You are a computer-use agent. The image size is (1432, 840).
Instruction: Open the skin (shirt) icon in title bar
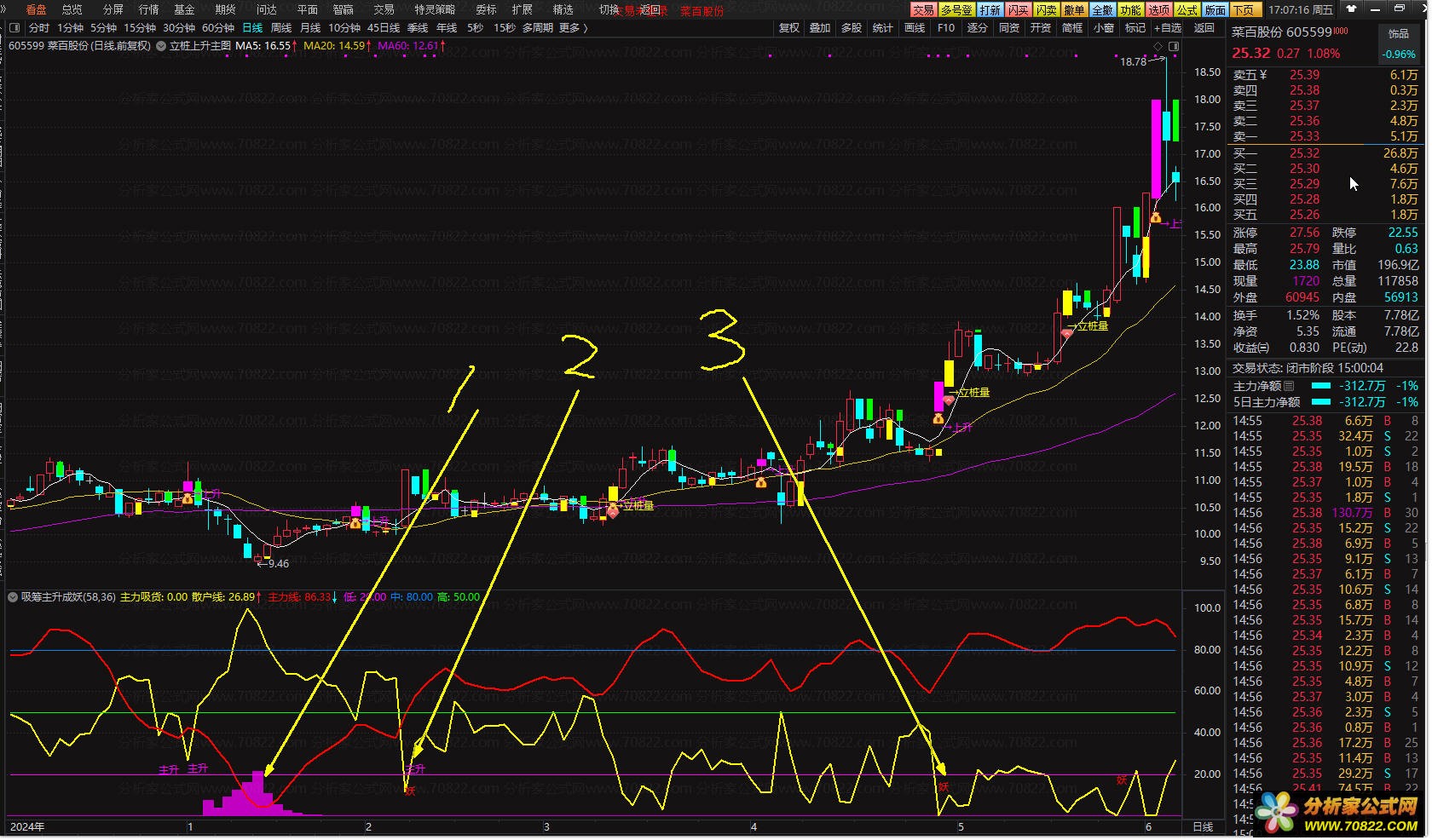coord(1351,9)
